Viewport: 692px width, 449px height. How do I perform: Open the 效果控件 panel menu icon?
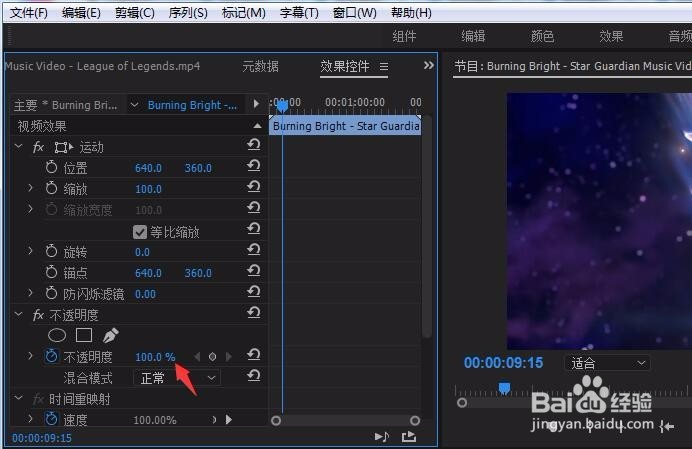tap(384, 67)
